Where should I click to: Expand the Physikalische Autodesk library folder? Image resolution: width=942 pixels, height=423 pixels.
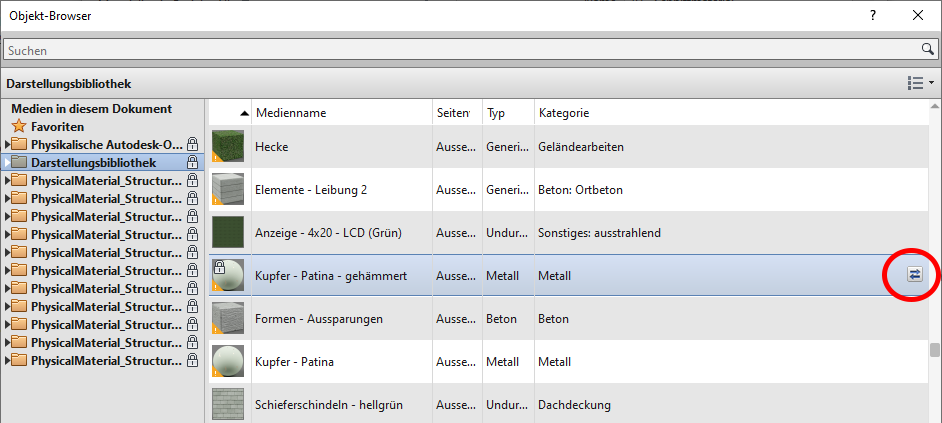7,145
